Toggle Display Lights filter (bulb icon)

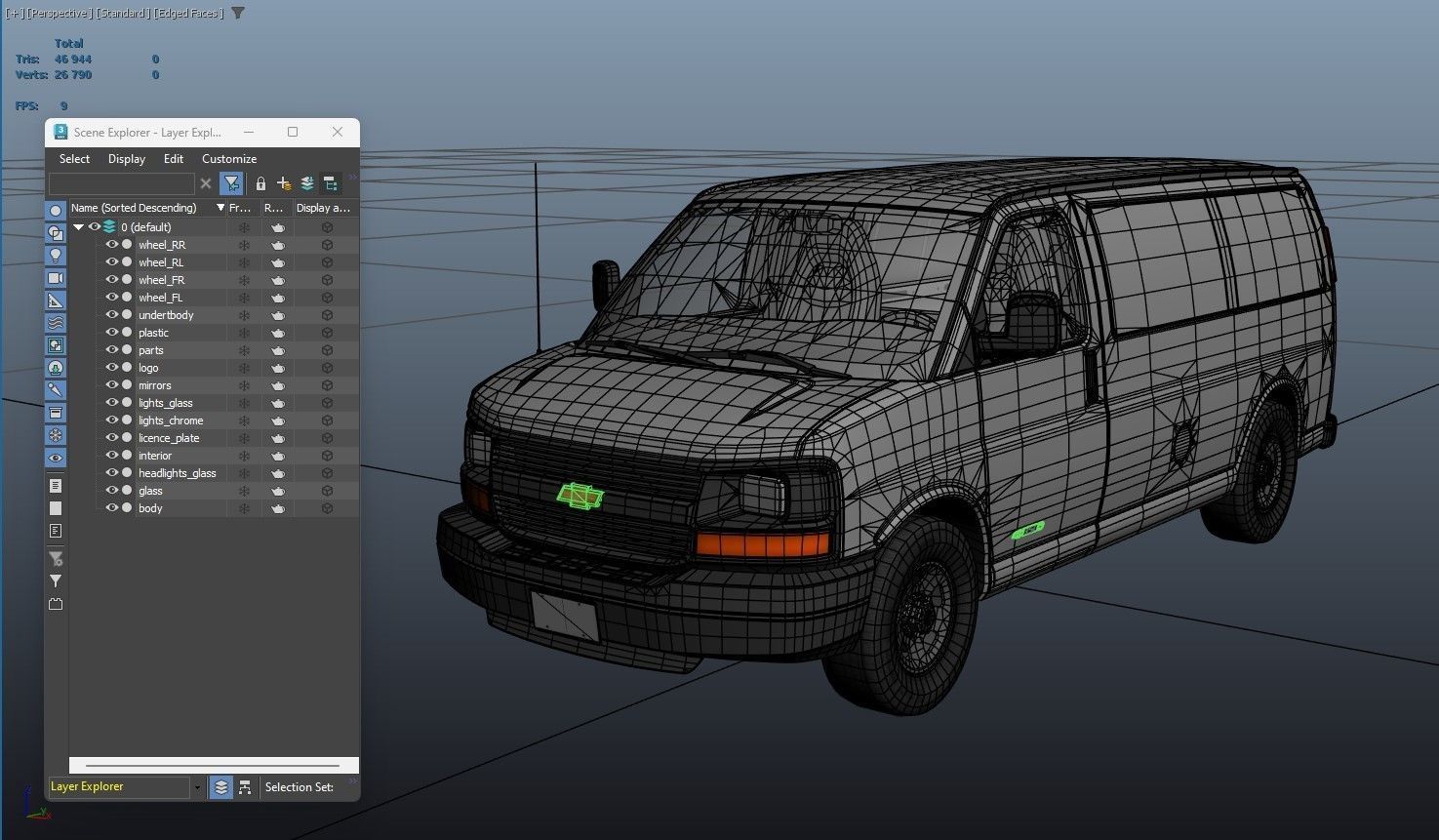[56, 256]
